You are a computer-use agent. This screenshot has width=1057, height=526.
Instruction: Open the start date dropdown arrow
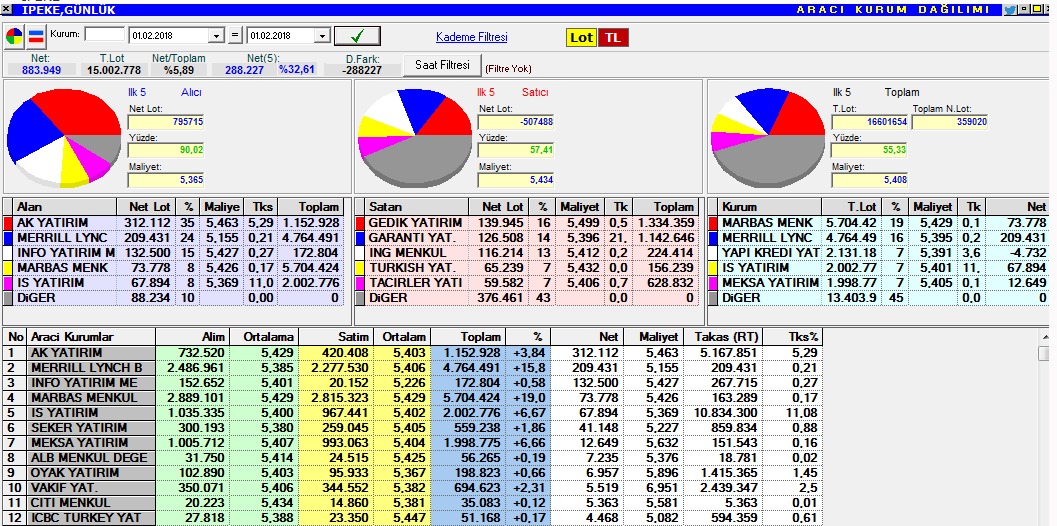click(216, 36)
